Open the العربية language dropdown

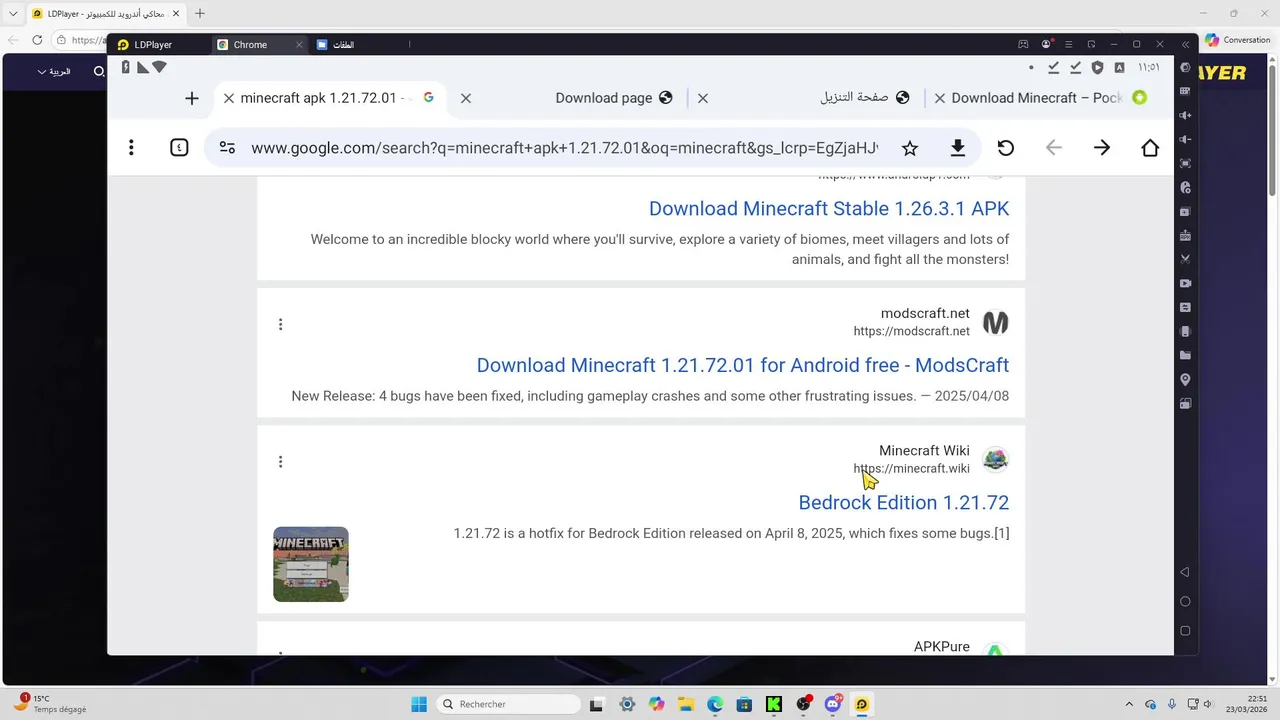(x=54, y=72)
